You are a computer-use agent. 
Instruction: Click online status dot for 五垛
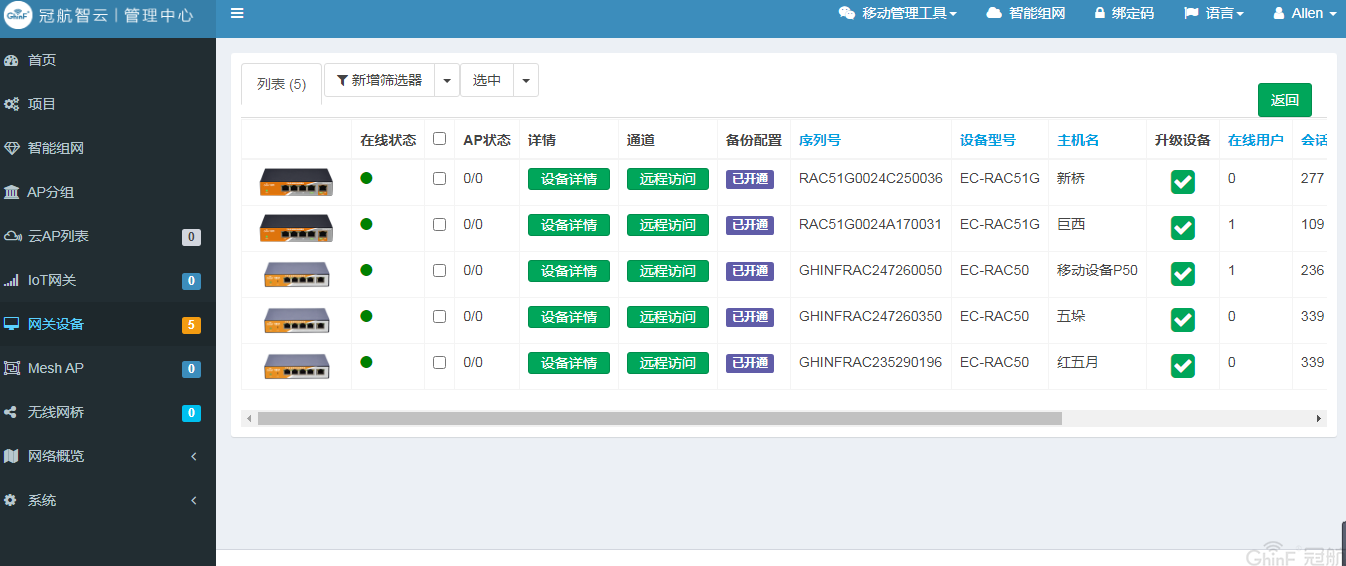tap(366, 316)
